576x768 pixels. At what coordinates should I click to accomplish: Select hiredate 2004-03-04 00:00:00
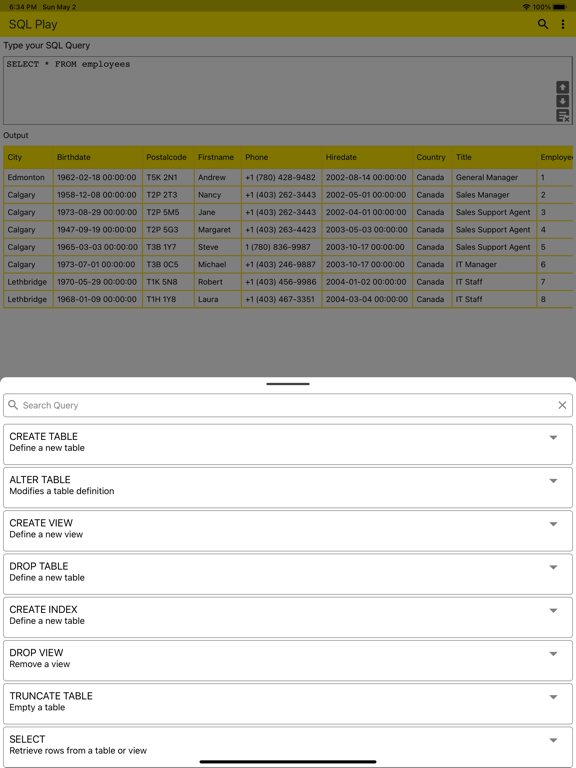click(367, 299)
